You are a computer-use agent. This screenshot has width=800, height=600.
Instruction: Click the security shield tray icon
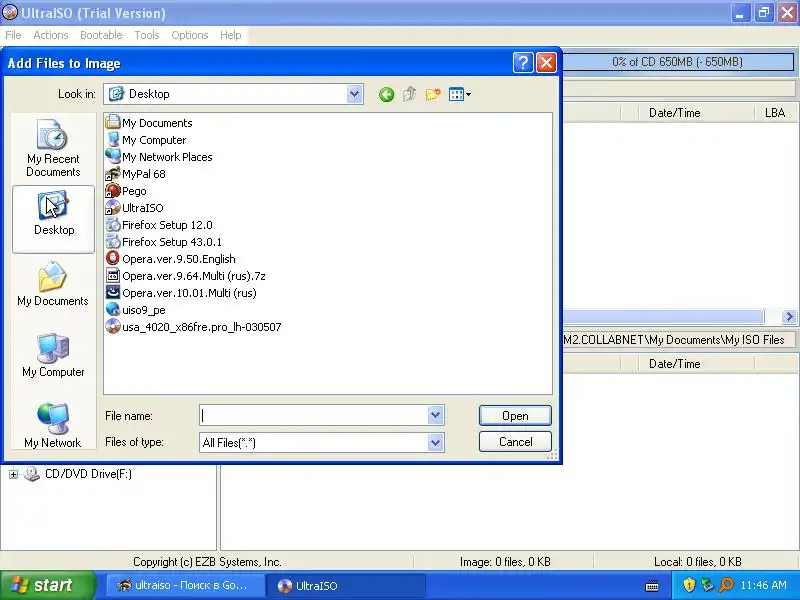[x=689, y=585]
